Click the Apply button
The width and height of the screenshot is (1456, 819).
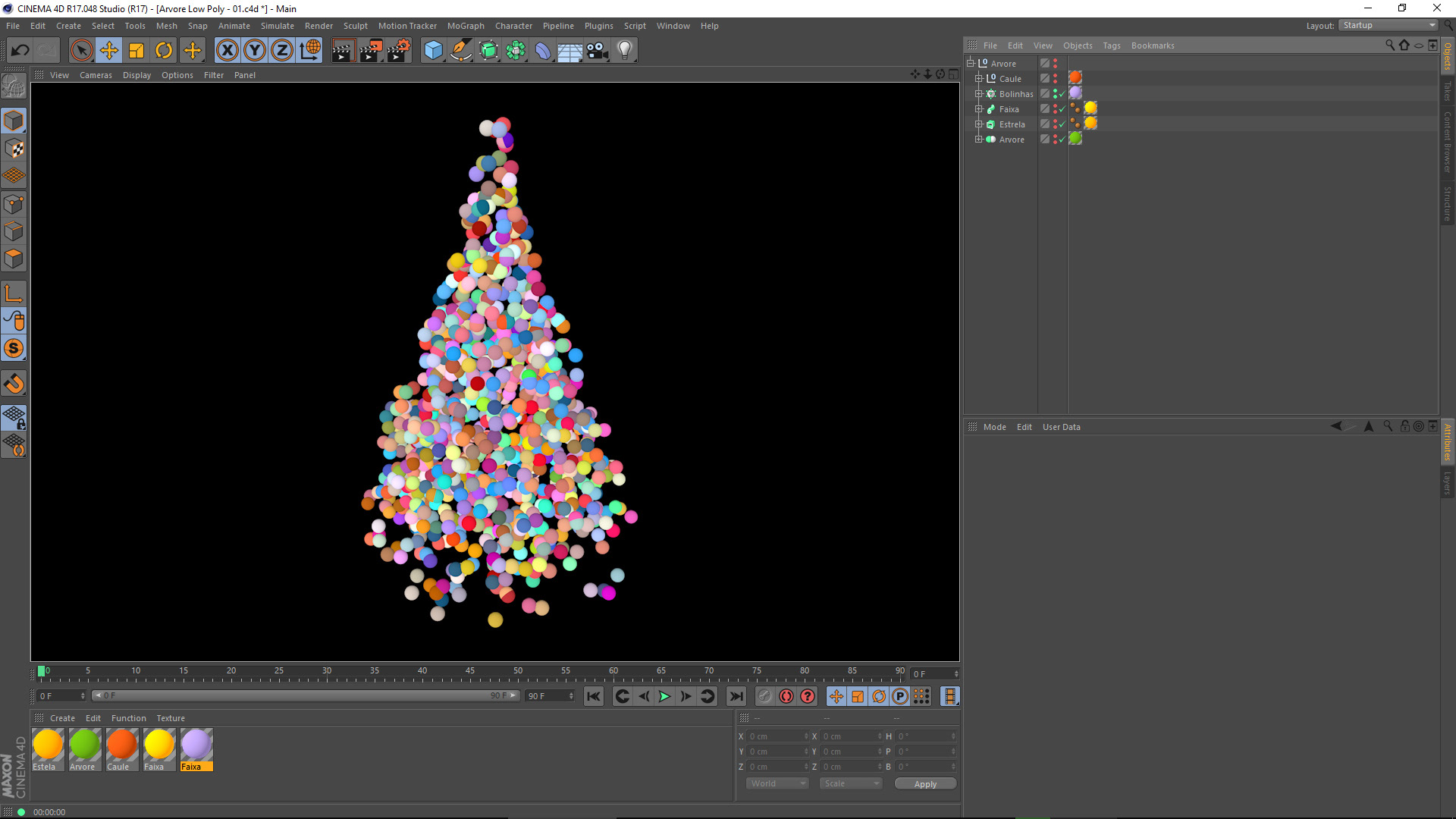tap(924, 784)
